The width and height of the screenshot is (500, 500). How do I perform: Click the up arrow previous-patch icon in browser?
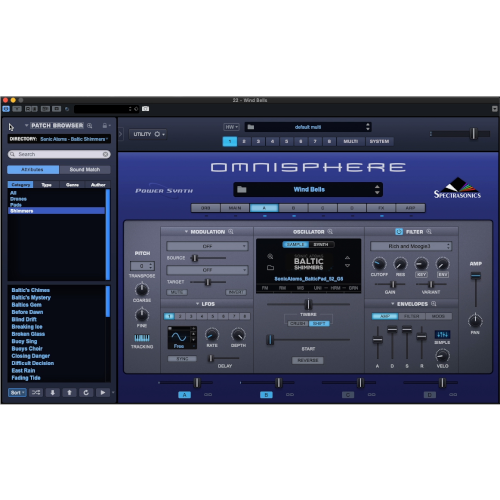pos(69,393)
